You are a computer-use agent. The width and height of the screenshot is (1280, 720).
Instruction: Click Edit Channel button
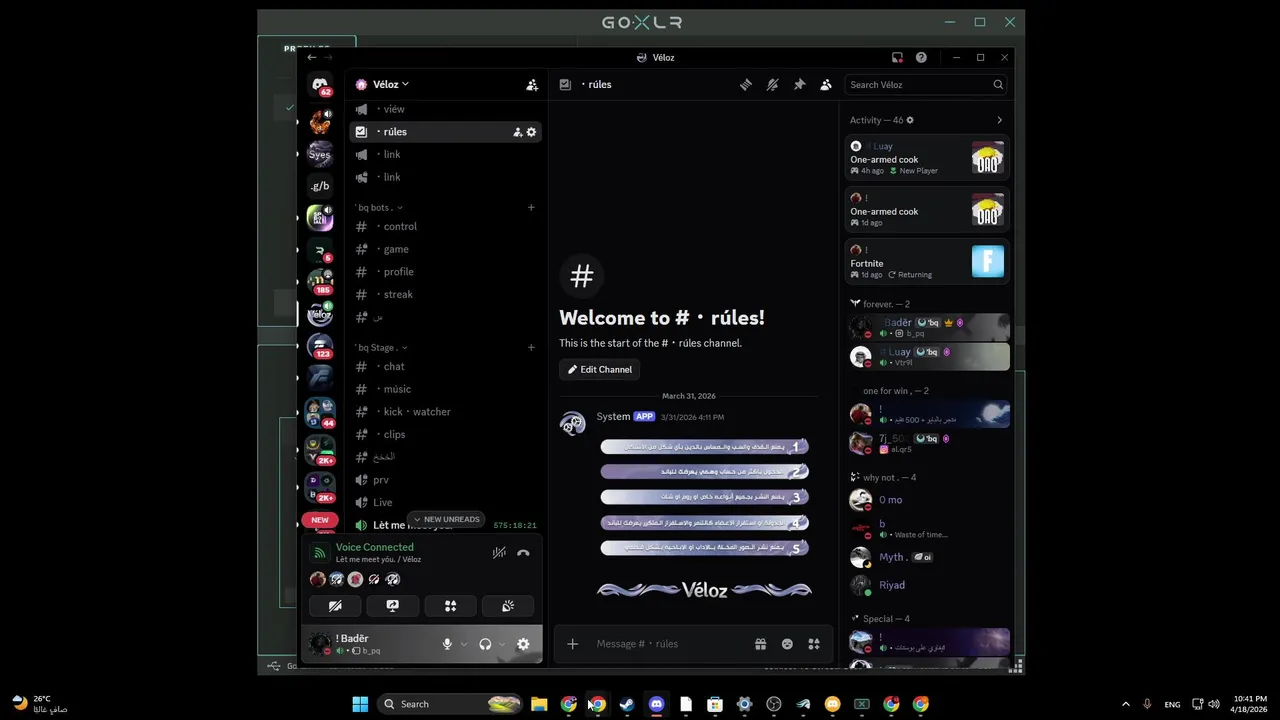point(600,370)
